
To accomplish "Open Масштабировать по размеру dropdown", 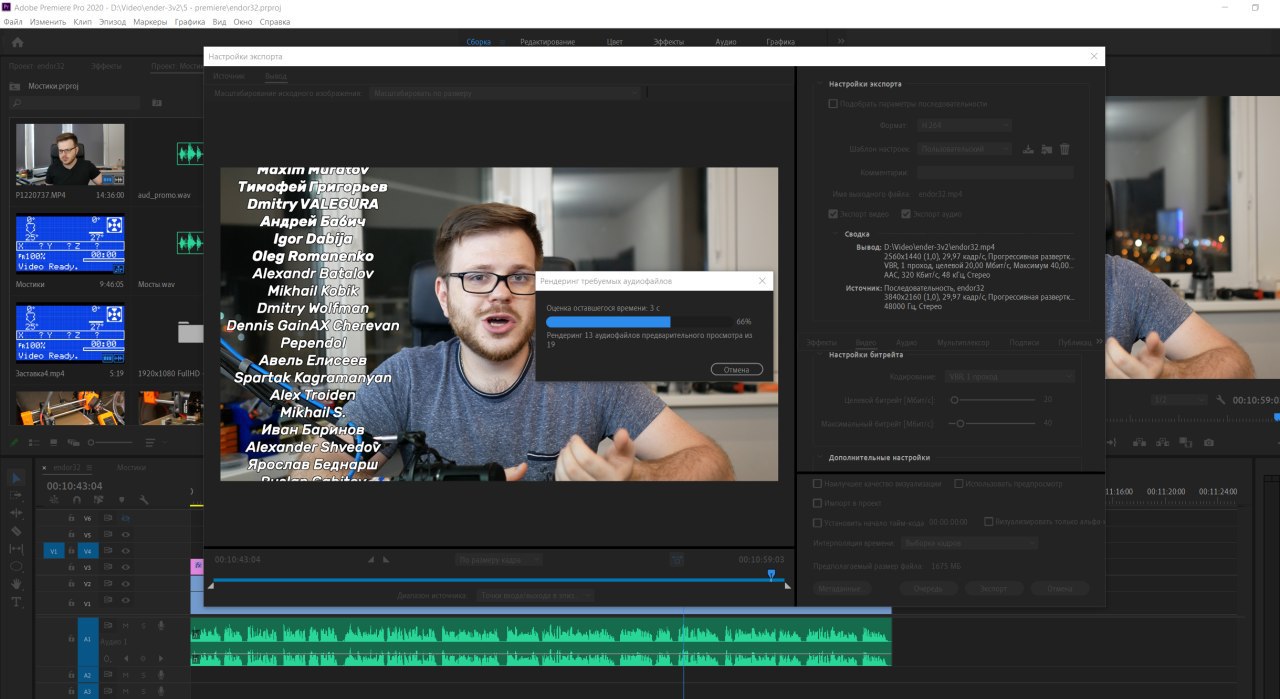I will click(505, 93).
